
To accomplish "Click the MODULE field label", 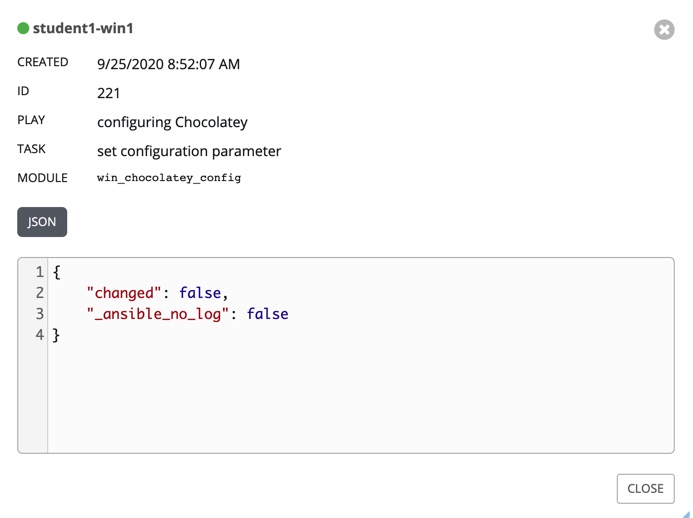I will tap(42, 178).
